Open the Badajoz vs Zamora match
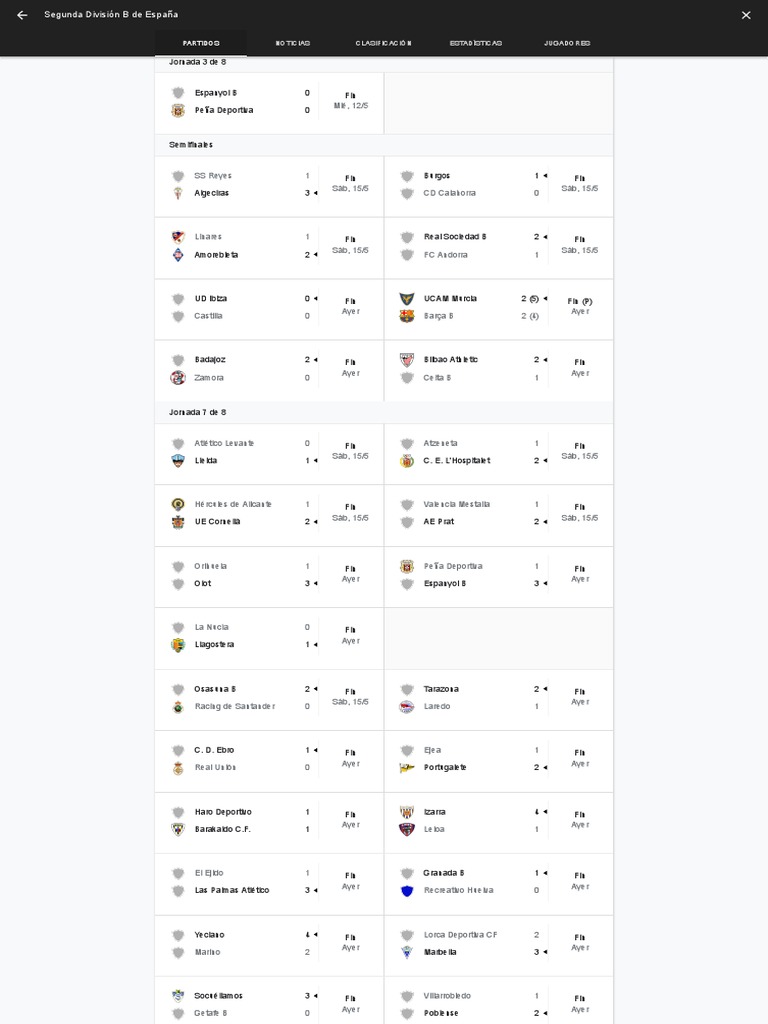Screen dimensions: 768x1024 pyautogui.click(x=269, y=369)
